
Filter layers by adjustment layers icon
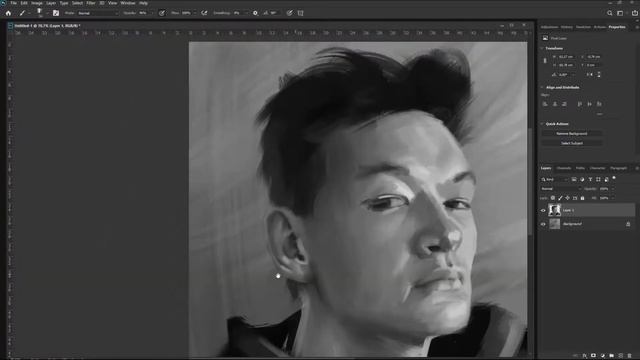582,179
